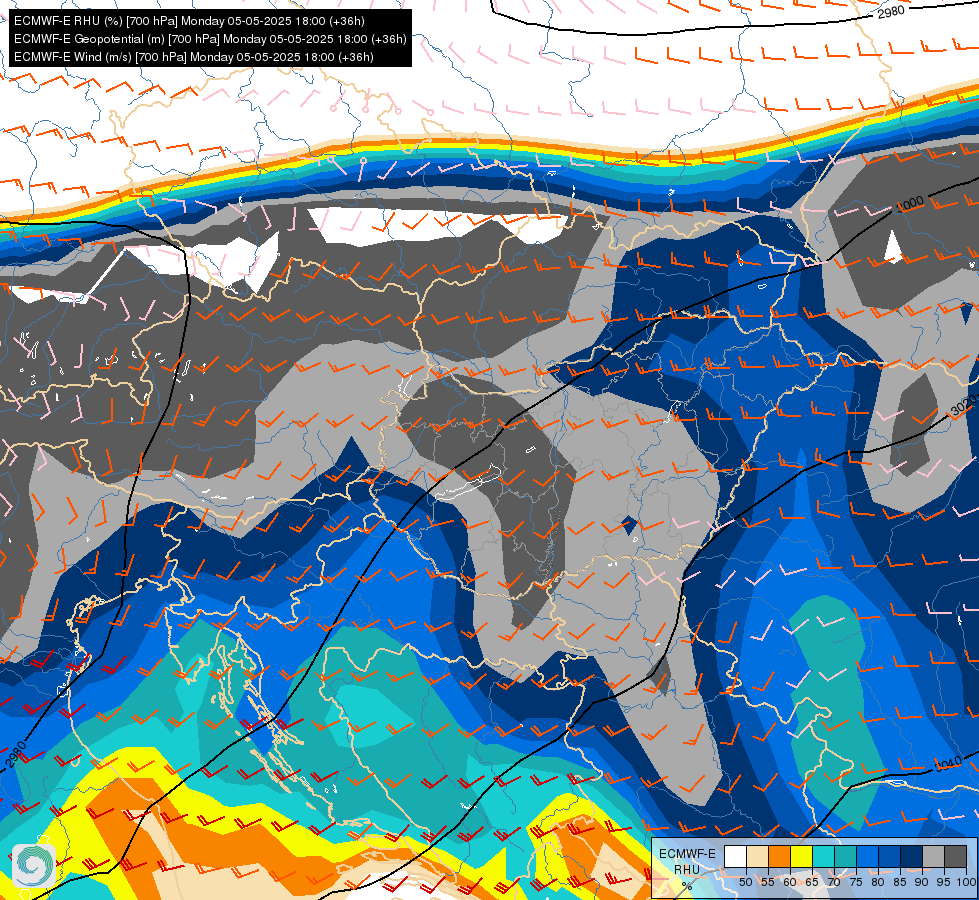Screen dimensions: 979x900
Task: Click the legend tick label 75
Action: click(x=856, y=882)
